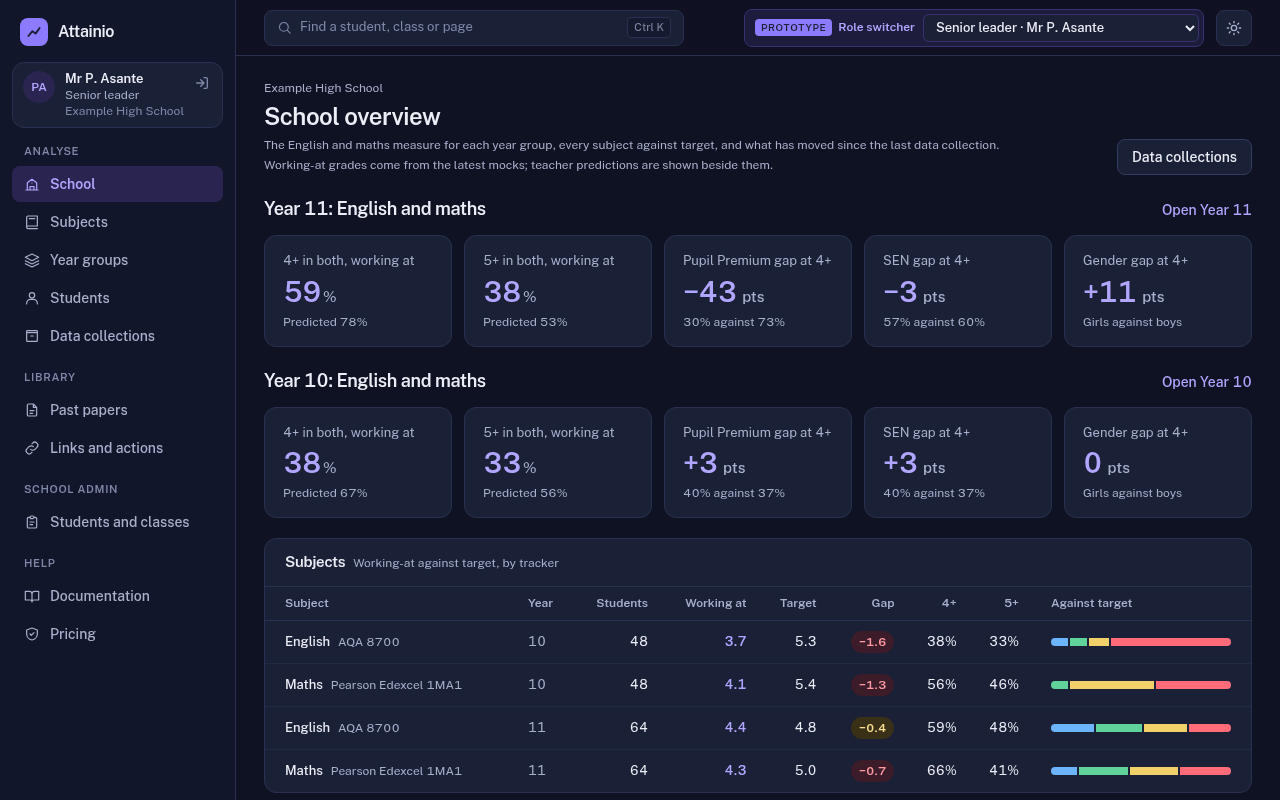
Task: Click the Students and classes clipboard icon
Action: click(x=32, y=522)
